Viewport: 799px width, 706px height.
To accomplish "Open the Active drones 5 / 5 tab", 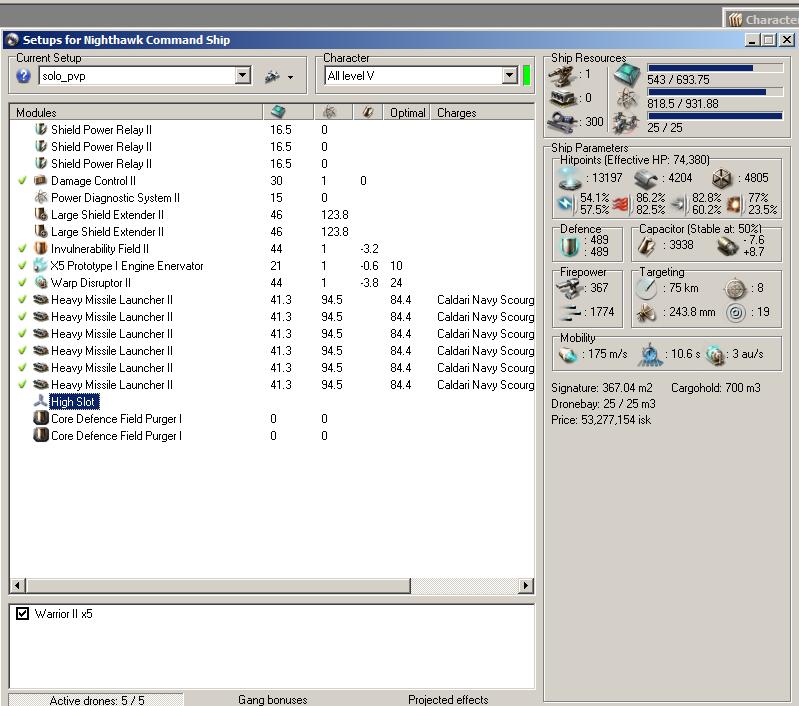I will pyautogui.click(x=96, y=700).
